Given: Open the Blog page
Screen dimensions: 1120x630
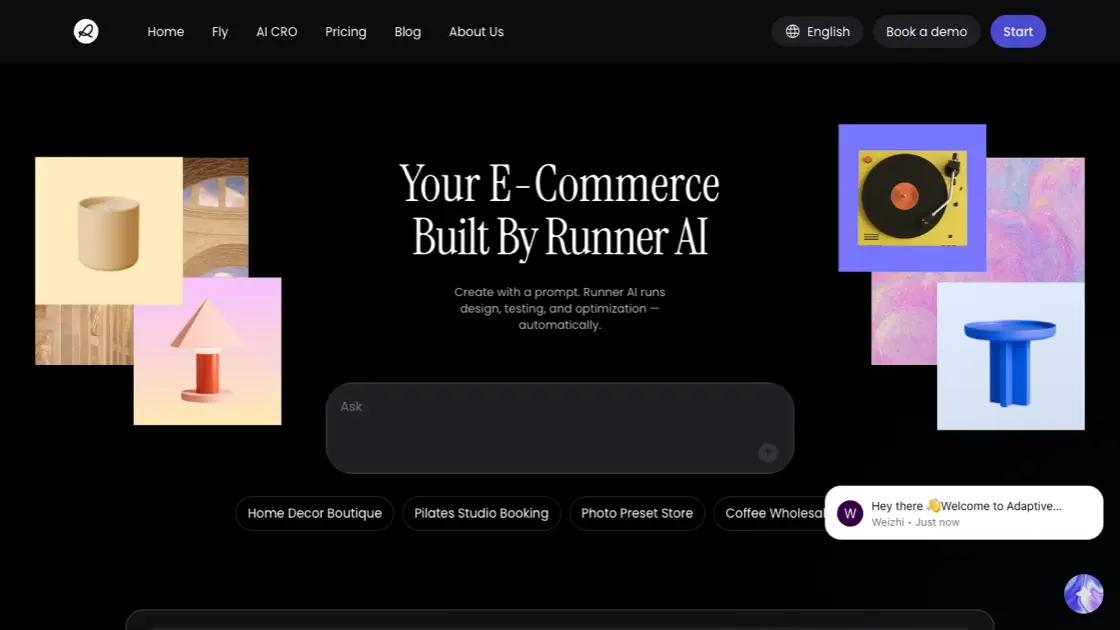Looking at the screenshot, I should [408, 31].
